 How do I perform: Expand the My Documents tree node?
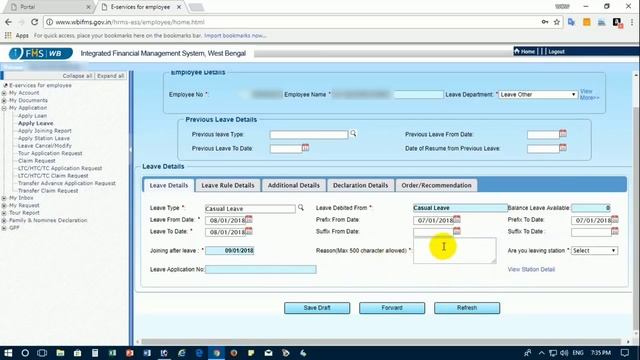(x=4, y=100)
